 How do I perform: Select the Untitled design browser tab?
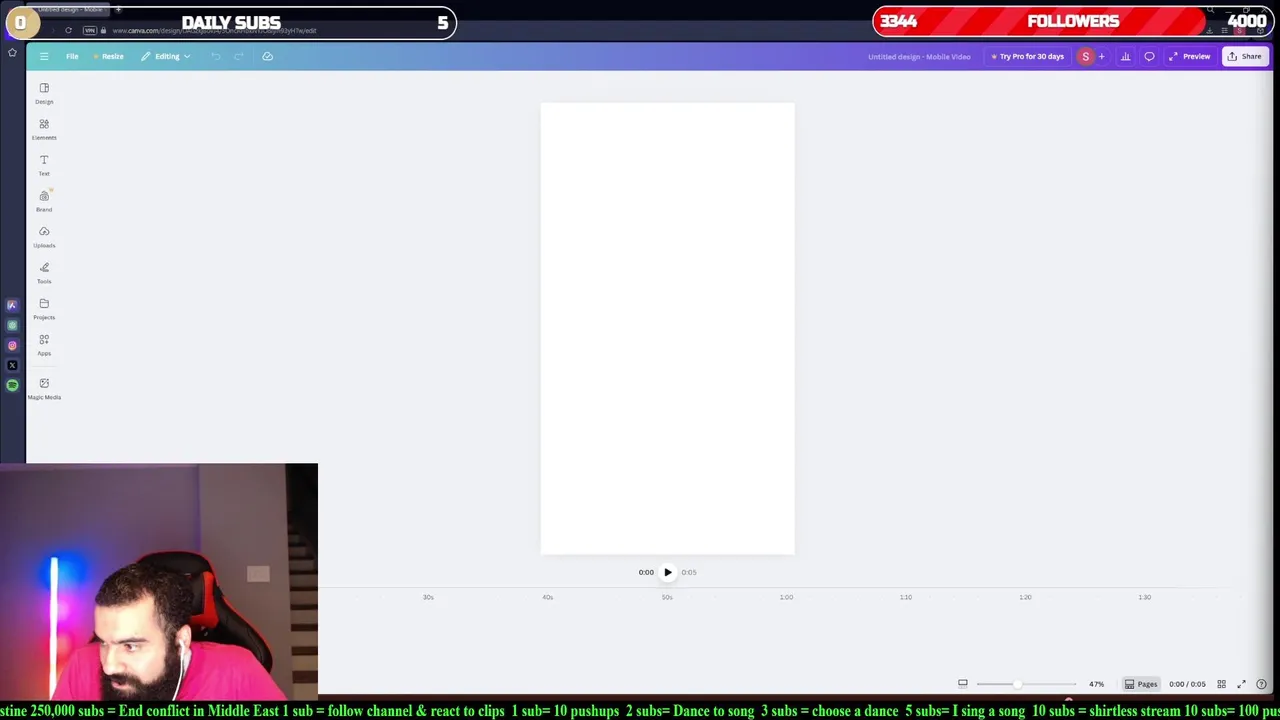coord(70,9)
